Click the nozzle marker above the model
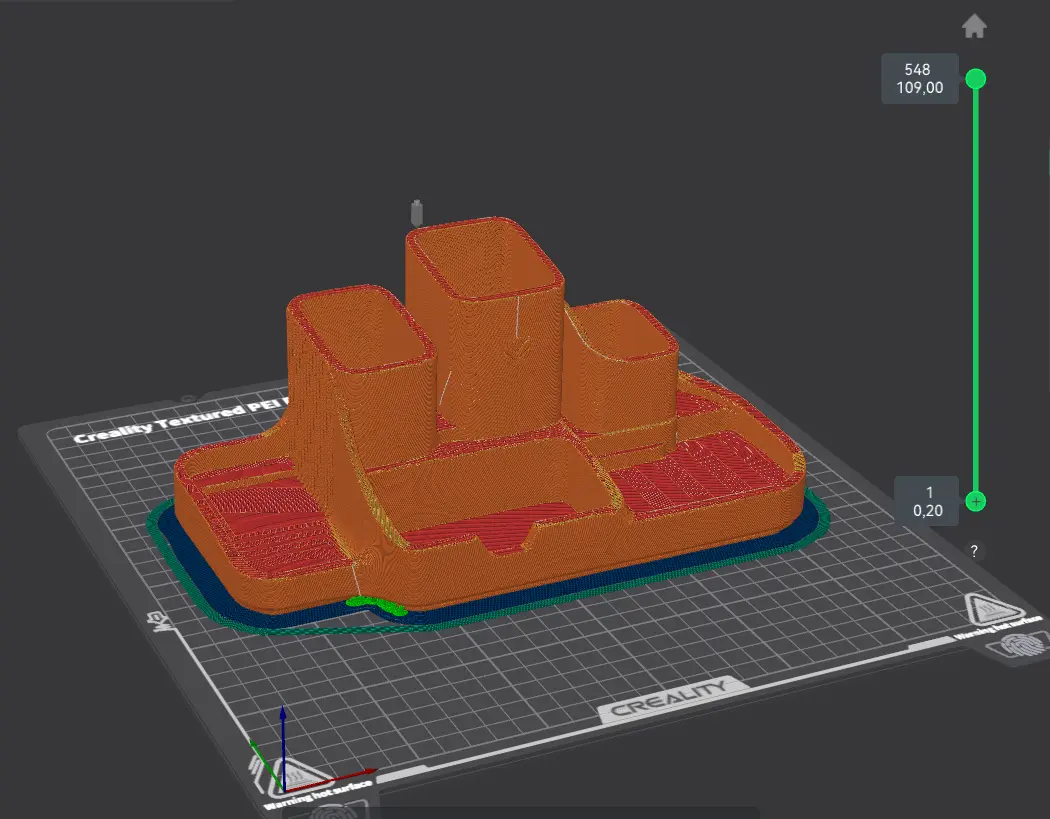Screen dimensions: 1050x819 coord(417,212)
